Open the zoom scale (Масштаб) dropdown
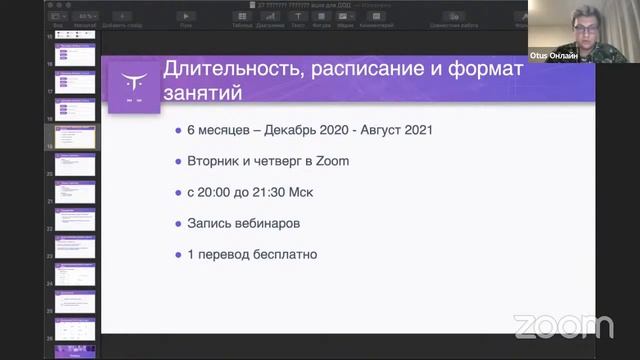The width and height of the screenshot is (640, 360). tap(85, 16)
